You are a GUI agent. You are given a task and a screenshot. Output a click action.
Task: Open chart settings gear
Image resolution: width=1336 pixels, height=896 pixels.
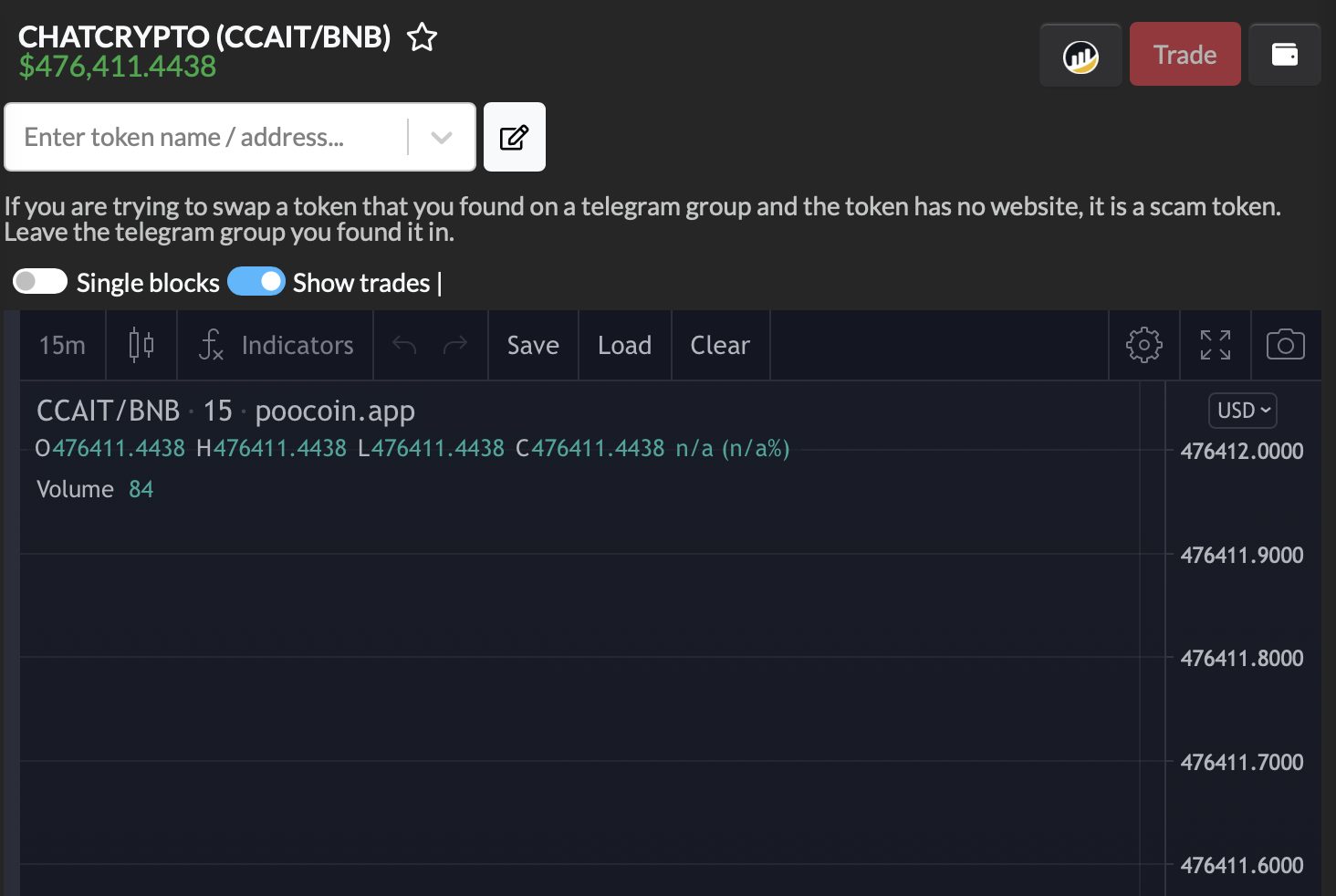(x=1144, y=345)
